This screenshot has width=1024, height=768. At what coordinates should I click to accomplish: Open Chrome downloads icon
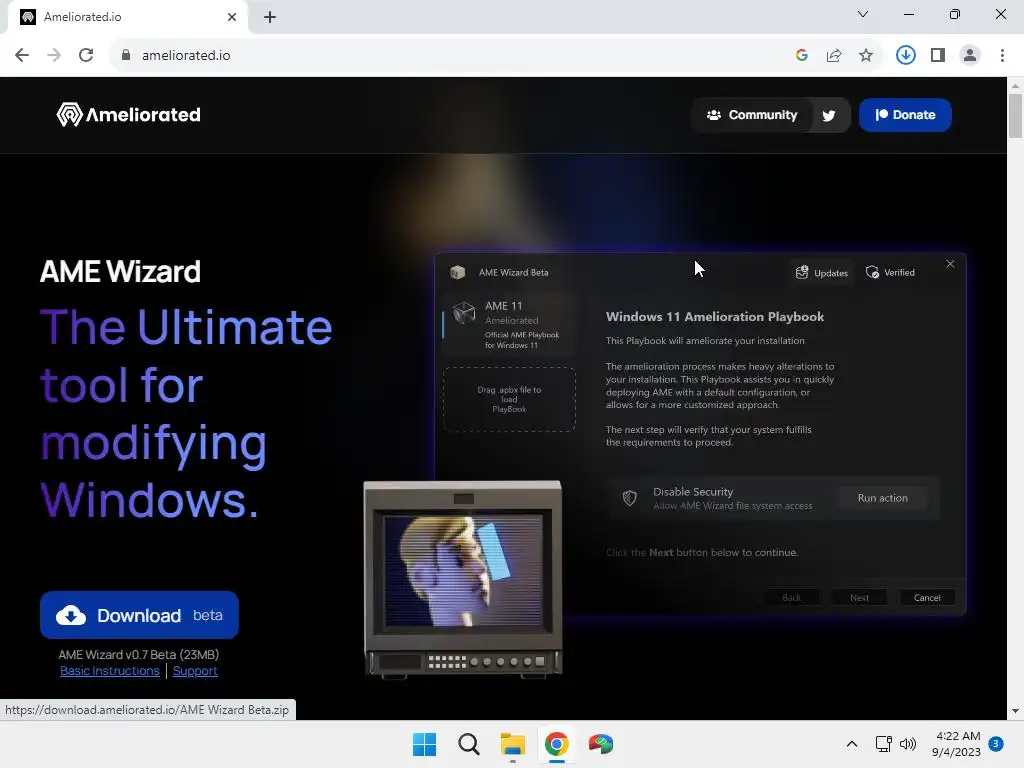point(905,55)
